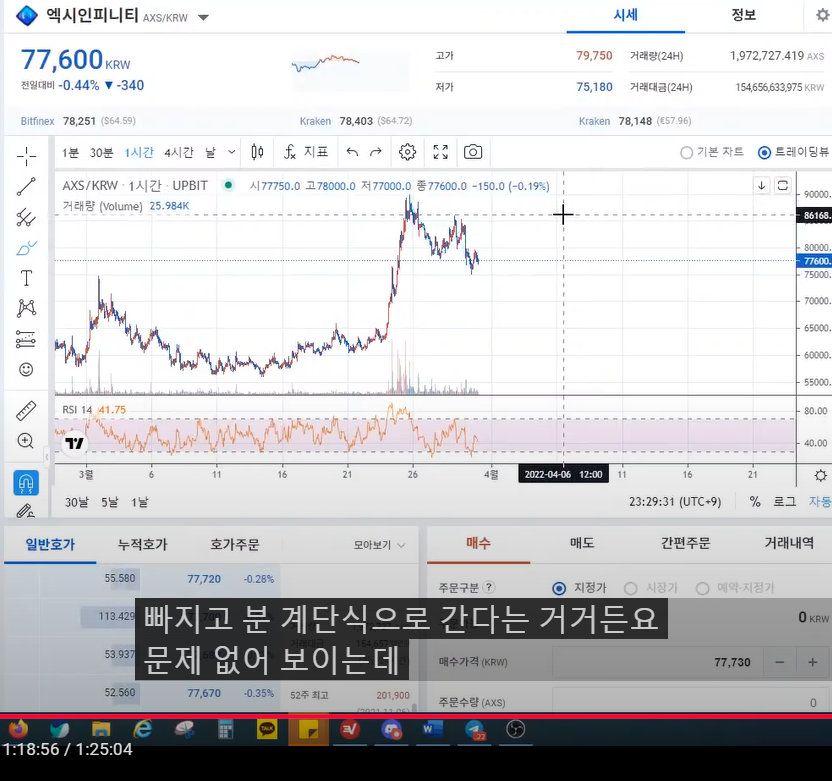Select 30분 timeframe
This screenshot has width=832, height=781.
pyautogui.click(x=101, y=153)
